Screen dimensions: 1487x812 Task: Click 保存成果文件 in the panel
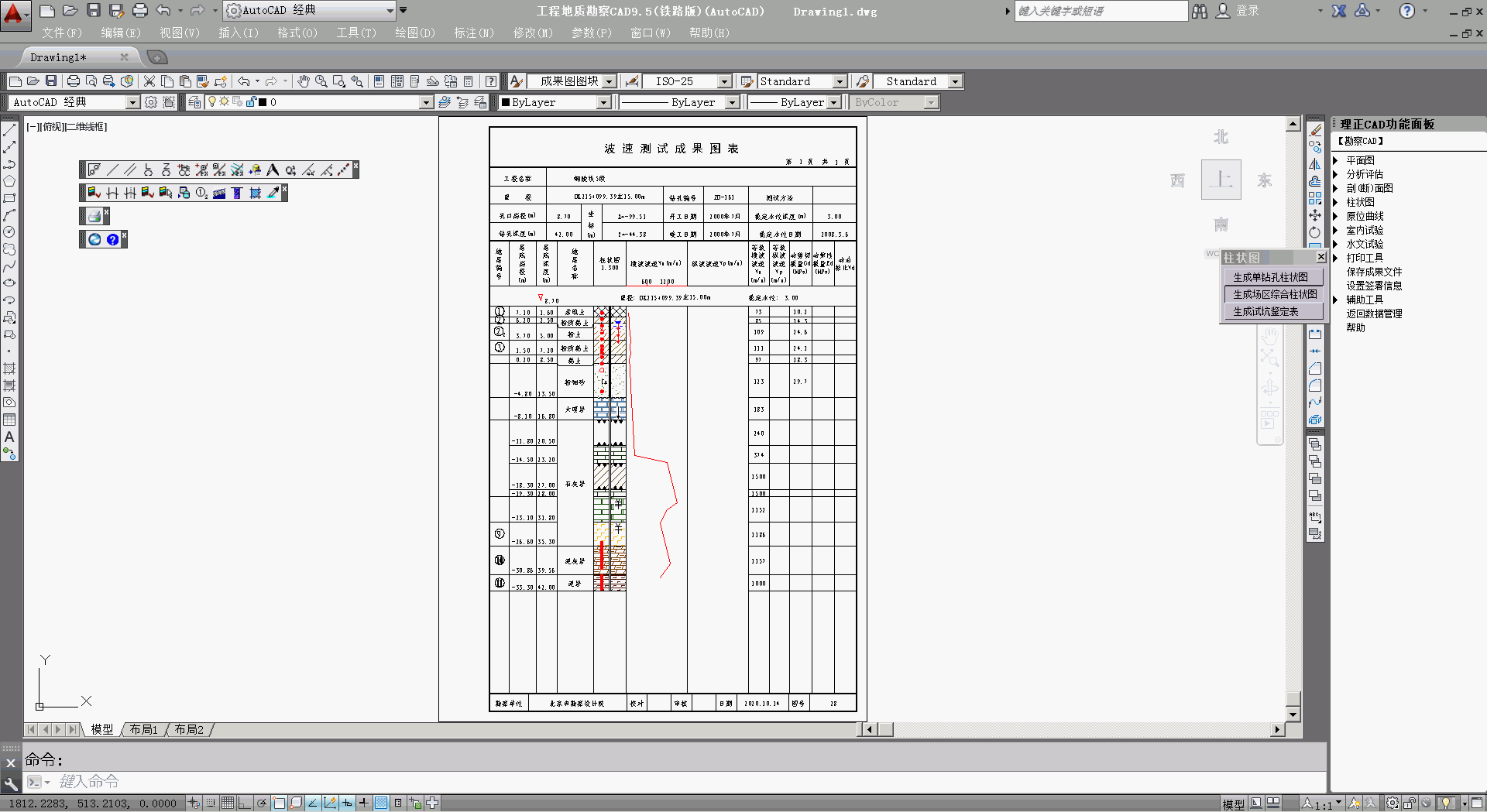click(1374, 272)
